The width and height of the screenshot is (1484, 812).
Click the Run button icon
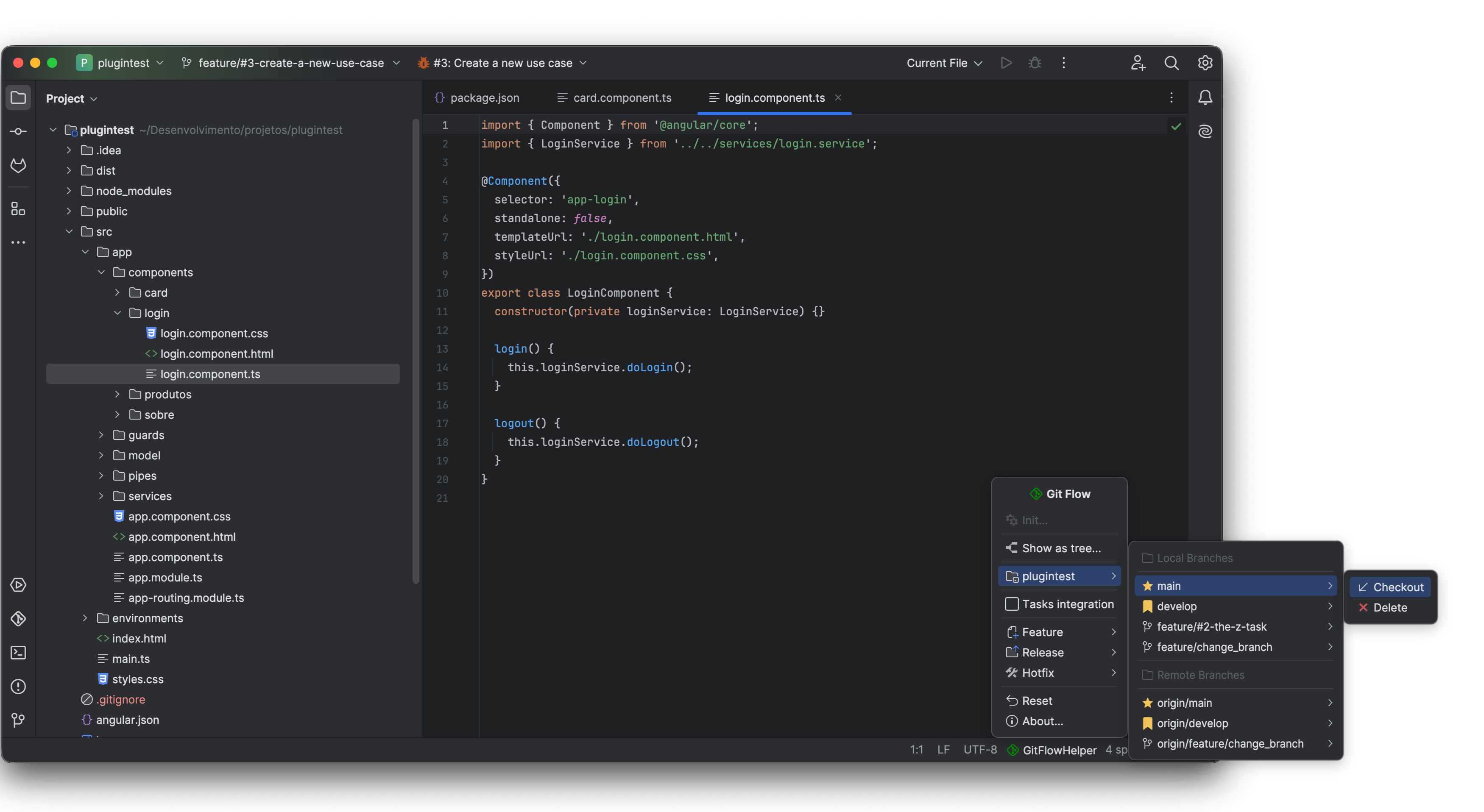pos(1006,63)
